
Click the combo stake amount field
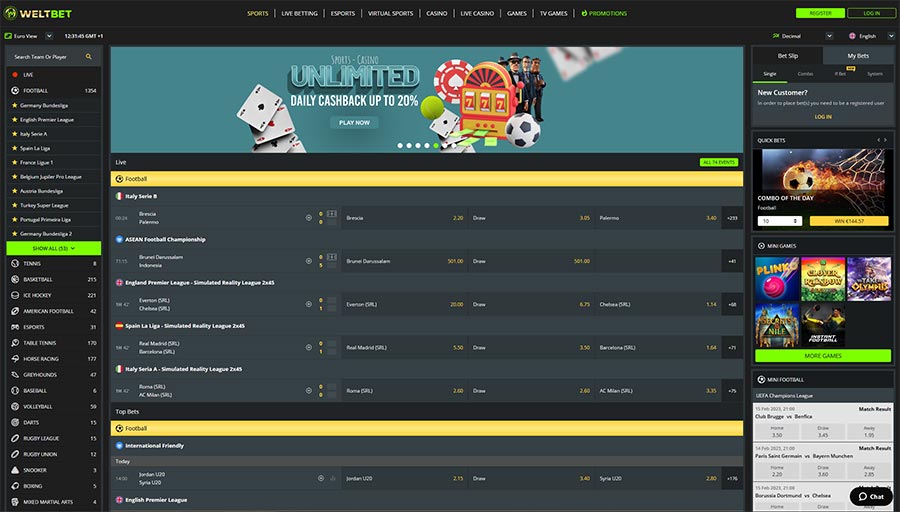779,221
